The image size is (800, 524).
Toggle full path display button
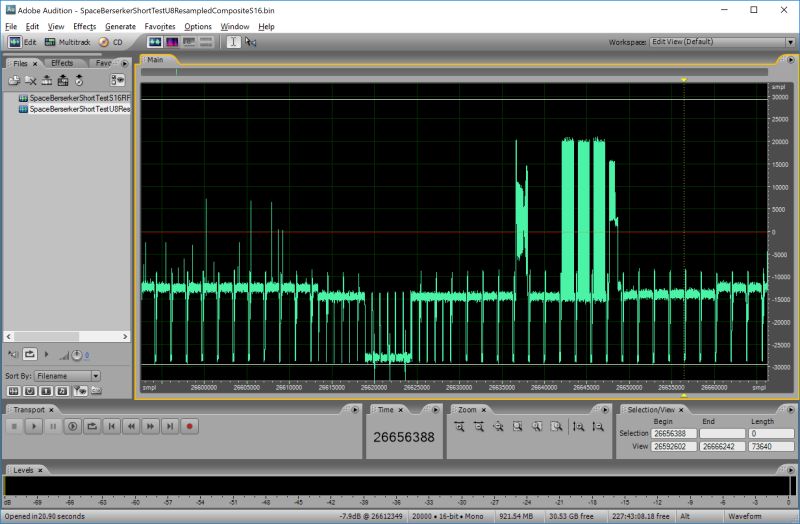(96, 391)
